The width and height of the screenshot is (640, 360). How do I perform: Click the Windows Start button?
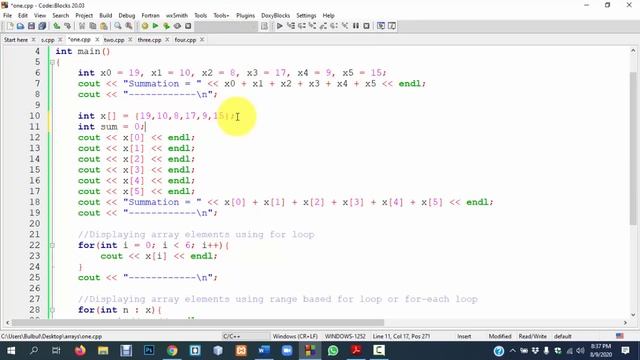[x=11, y=351]
